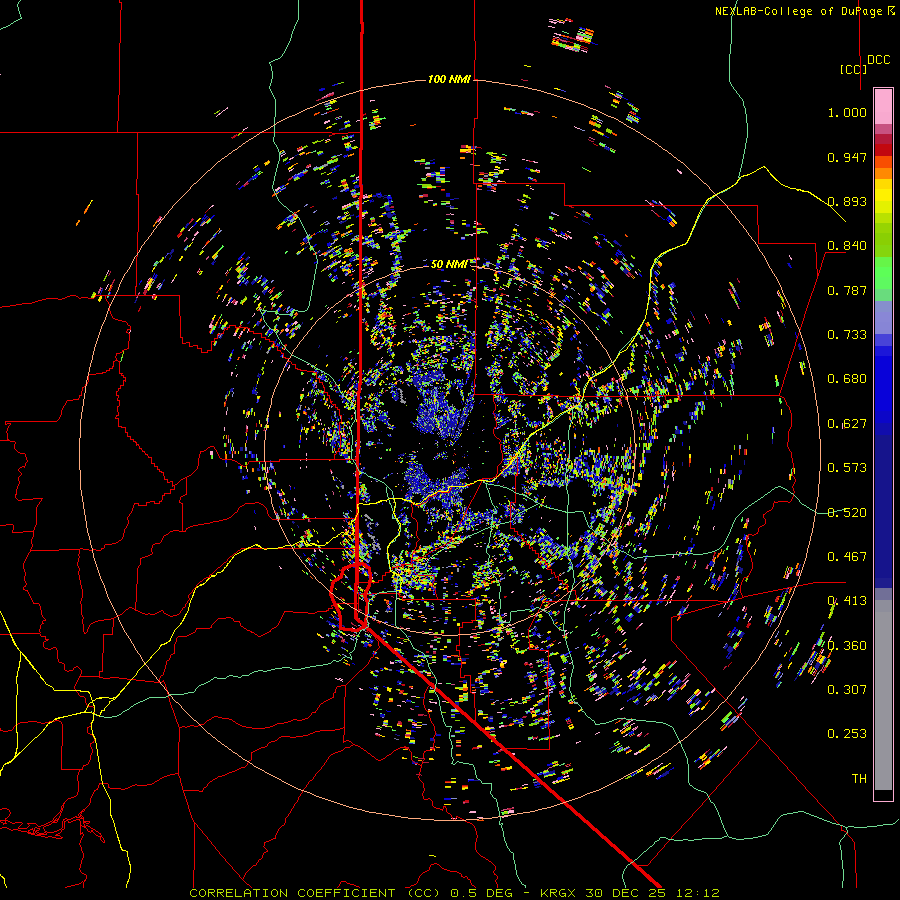This screenshot has height=900, width=900.
Task: Click the 0.253 scale value
Action: [x=847, y=734]
